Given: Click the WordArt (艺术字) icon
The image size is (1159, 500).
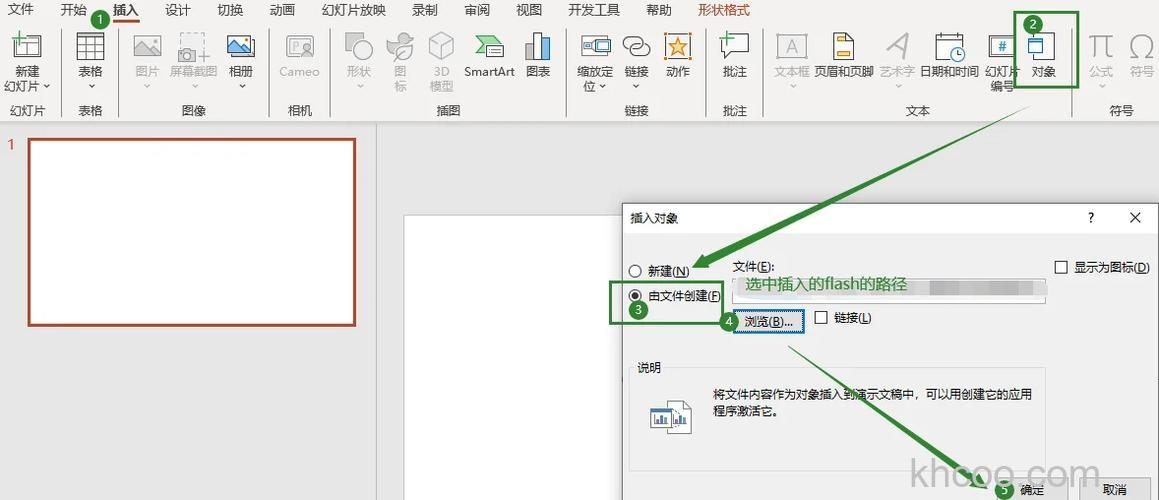Looking at the screenshot, I should pyautogui.click(x=897, y=47).
